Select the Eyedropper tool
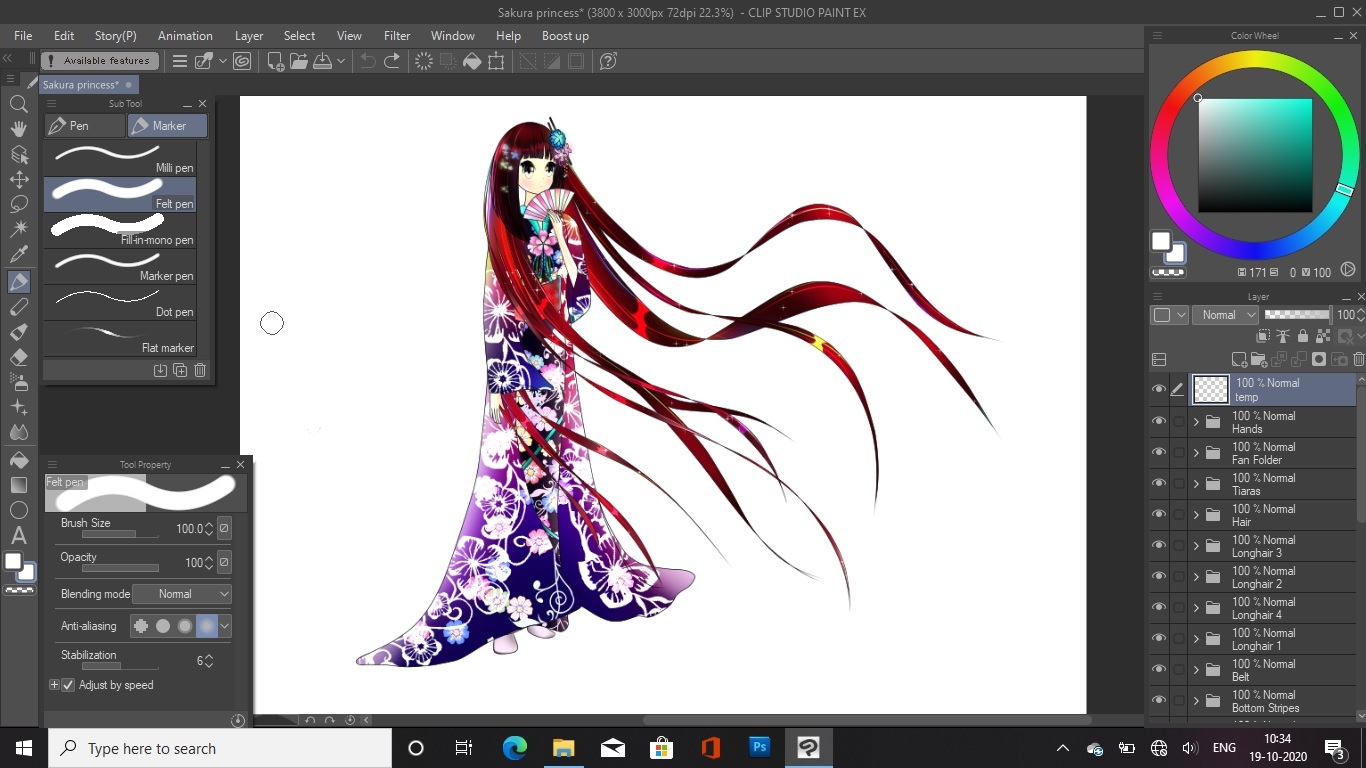Viewport: 1366px width, 768px height. [18, 255]
